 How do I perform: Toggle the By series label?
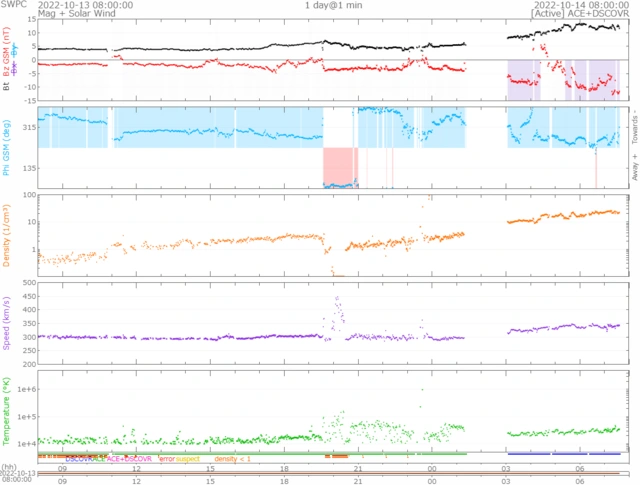click(15, 49)
